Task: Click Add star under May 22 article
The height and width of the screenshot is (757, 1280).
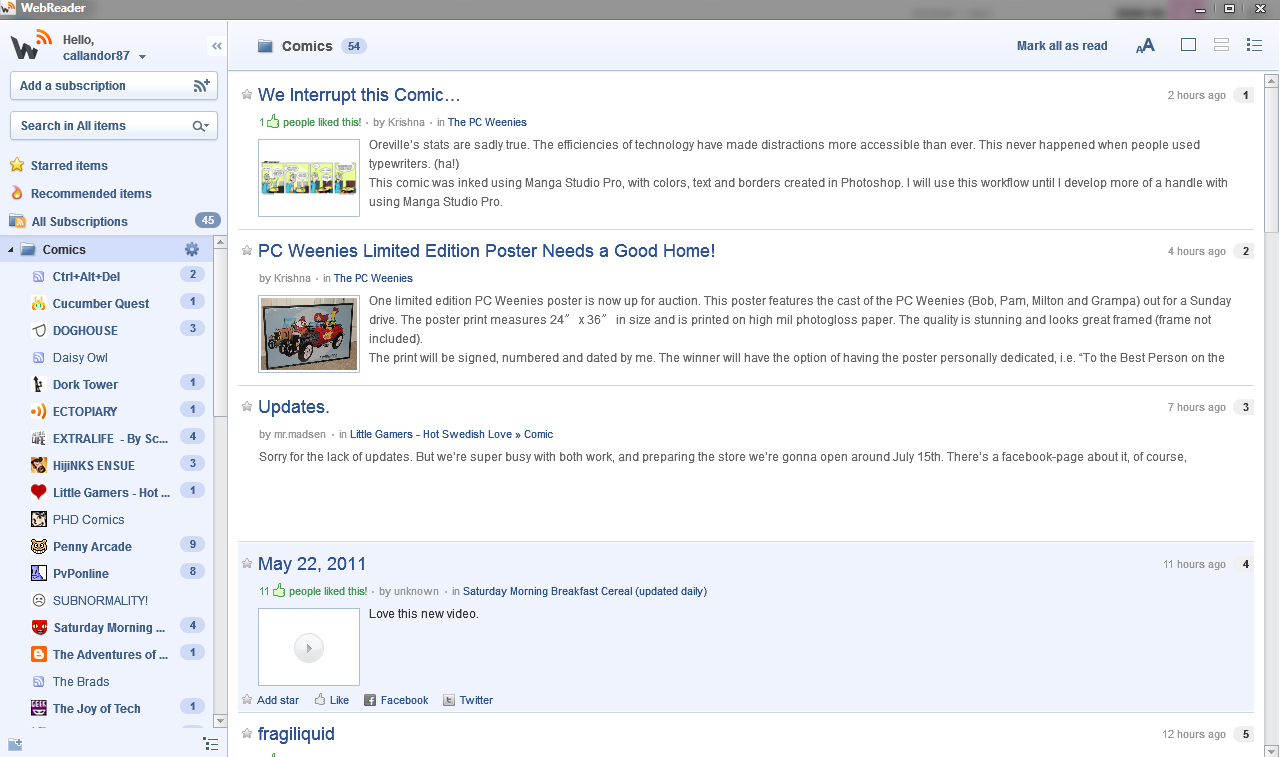Action: pos(270,700)
